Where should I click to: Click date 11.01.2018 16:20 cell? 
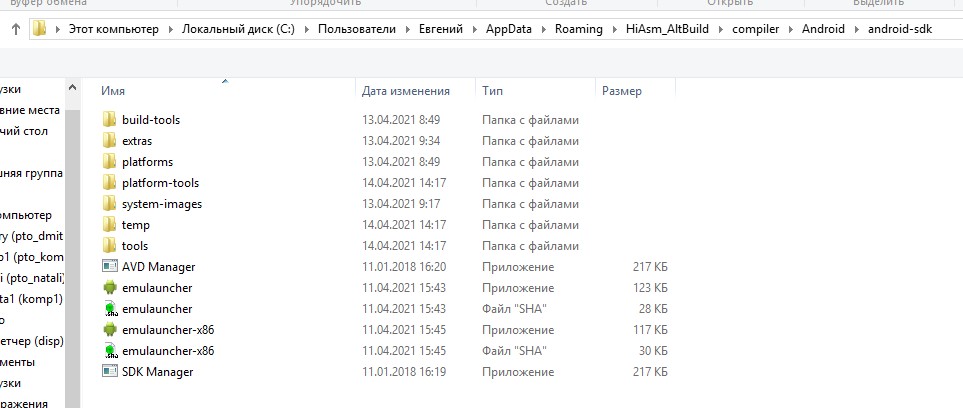pos(404,267)
